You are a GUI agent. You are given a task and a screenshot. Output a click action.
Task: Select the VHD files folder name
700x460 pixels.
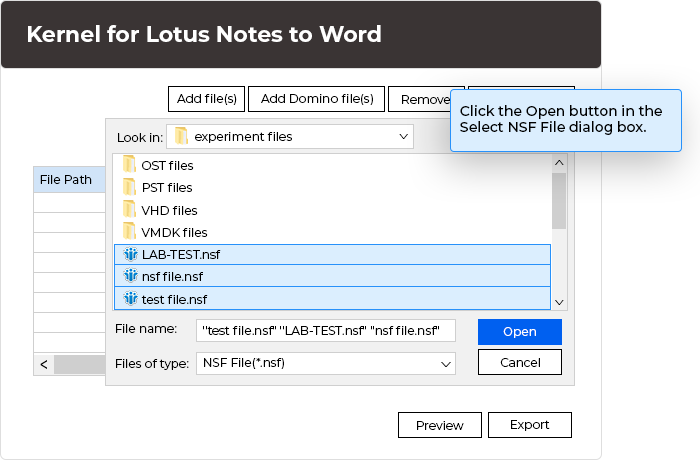tap(169, 210)
